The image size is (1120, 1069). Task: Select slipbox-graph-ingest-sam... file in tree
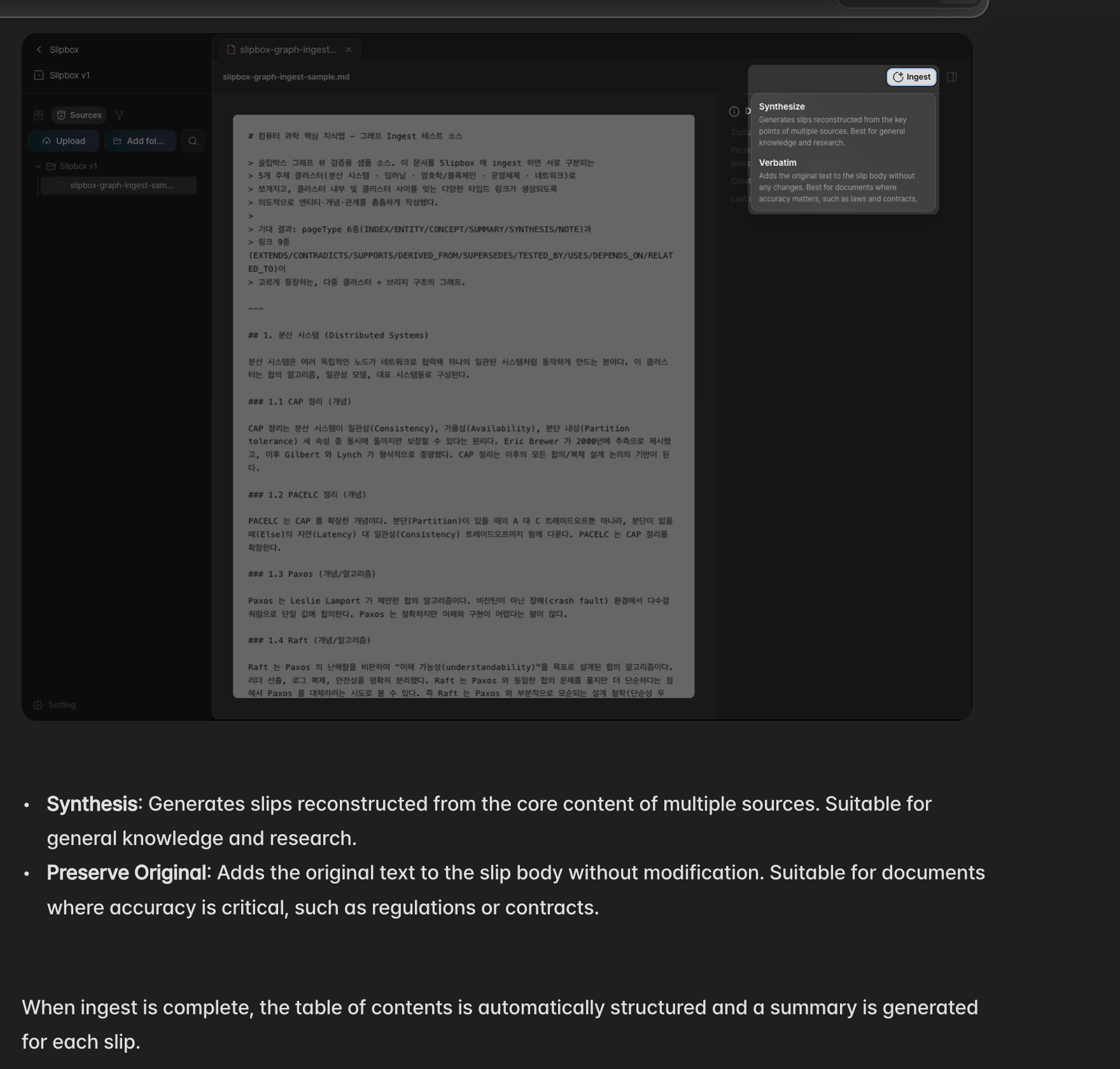(118, 185)
